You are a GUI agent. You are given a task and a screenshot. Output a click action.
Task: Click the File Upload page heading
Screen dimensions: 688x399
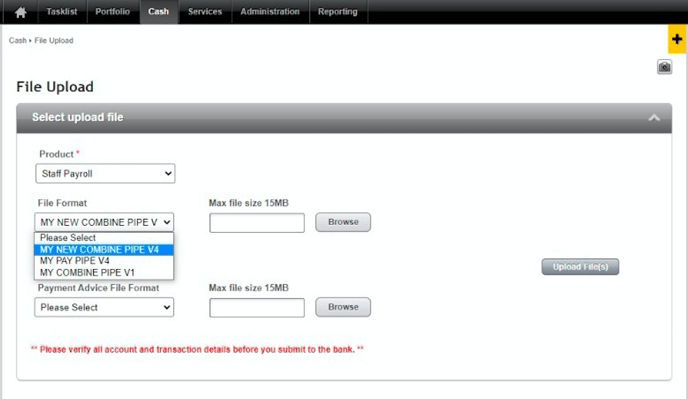pos(55,86)
